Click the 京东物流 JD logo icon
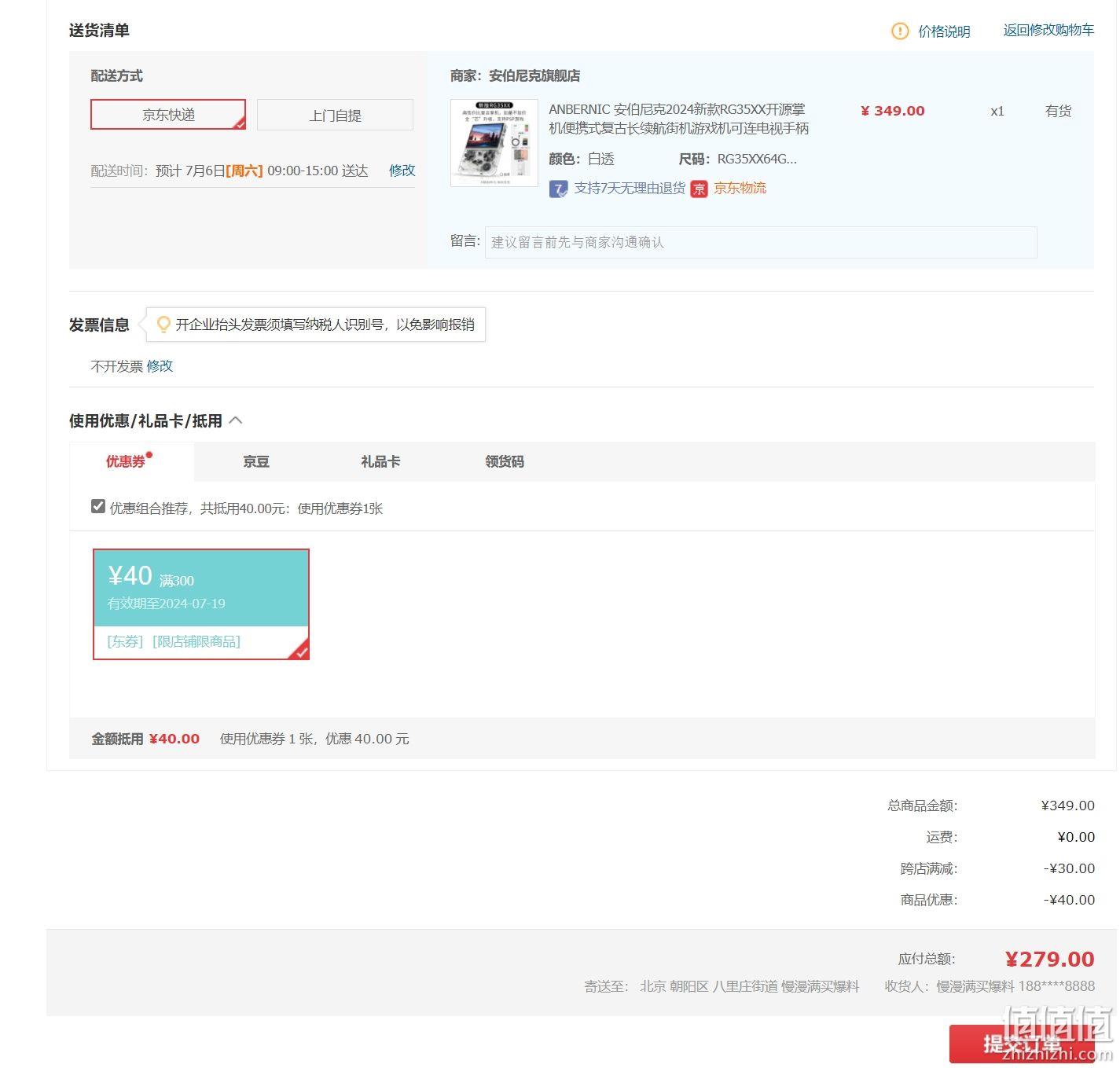The height and width of the screenshot is (1068, 1120). coord(699,189)
